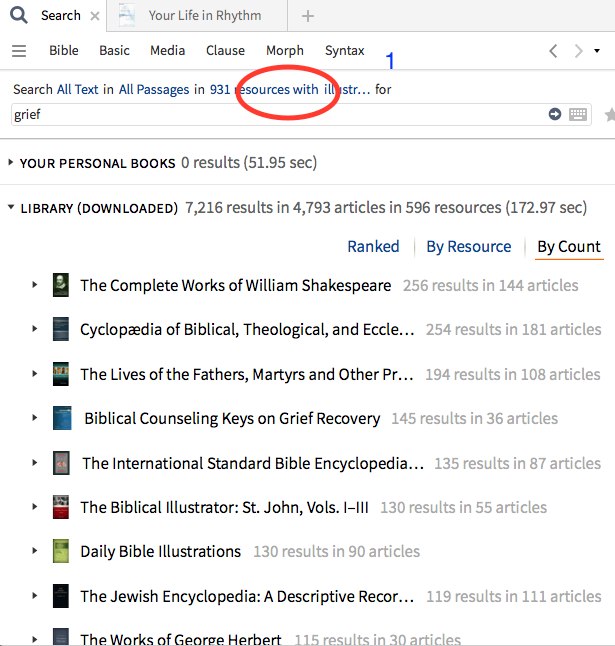Expand Lives of the Fathers, Martyrs results
This screenshot has width=615, height=646.
tap(35, 374)
